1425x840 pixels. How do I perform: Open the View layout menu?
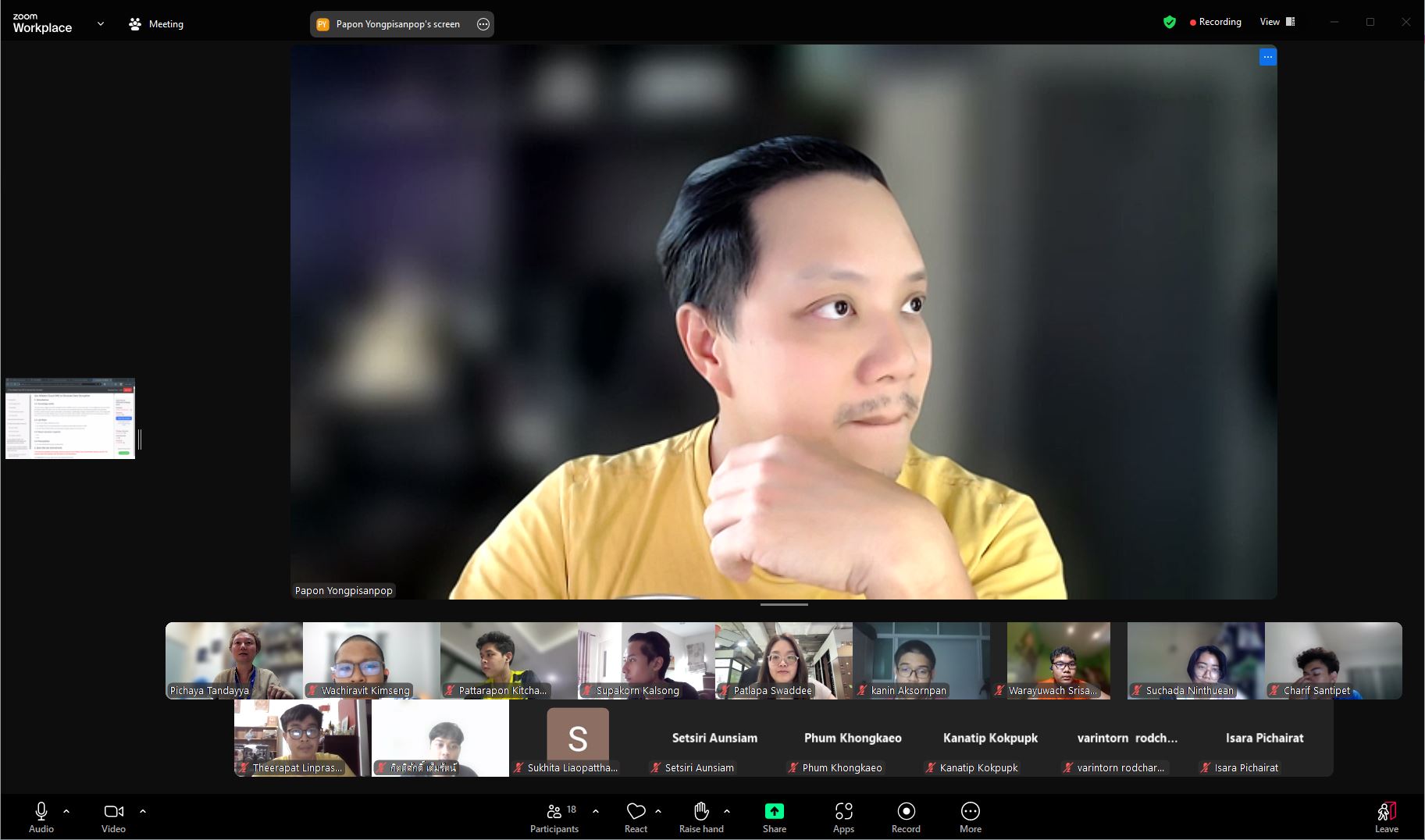(x=1277, y=22)
